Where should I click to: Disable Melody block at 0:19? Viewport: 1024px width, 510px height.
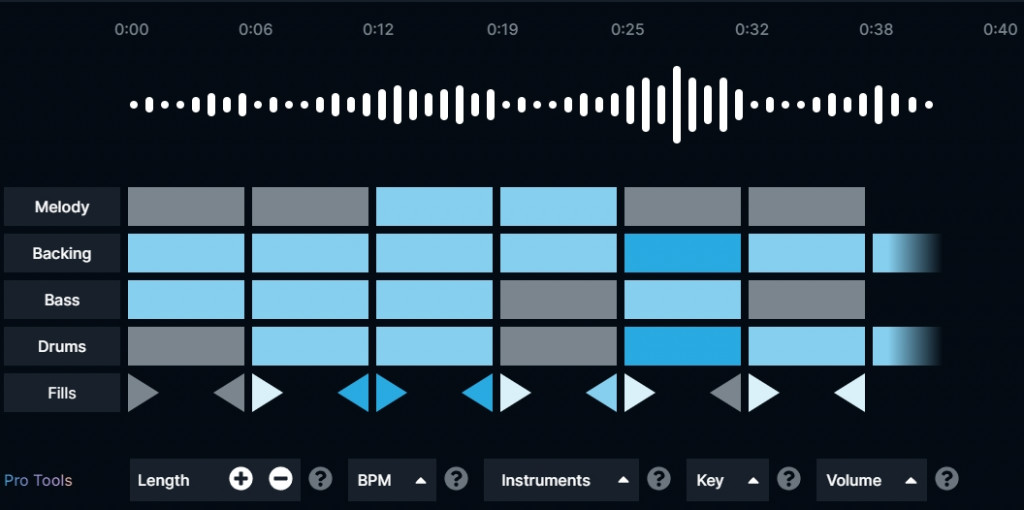tap(558, 206)
